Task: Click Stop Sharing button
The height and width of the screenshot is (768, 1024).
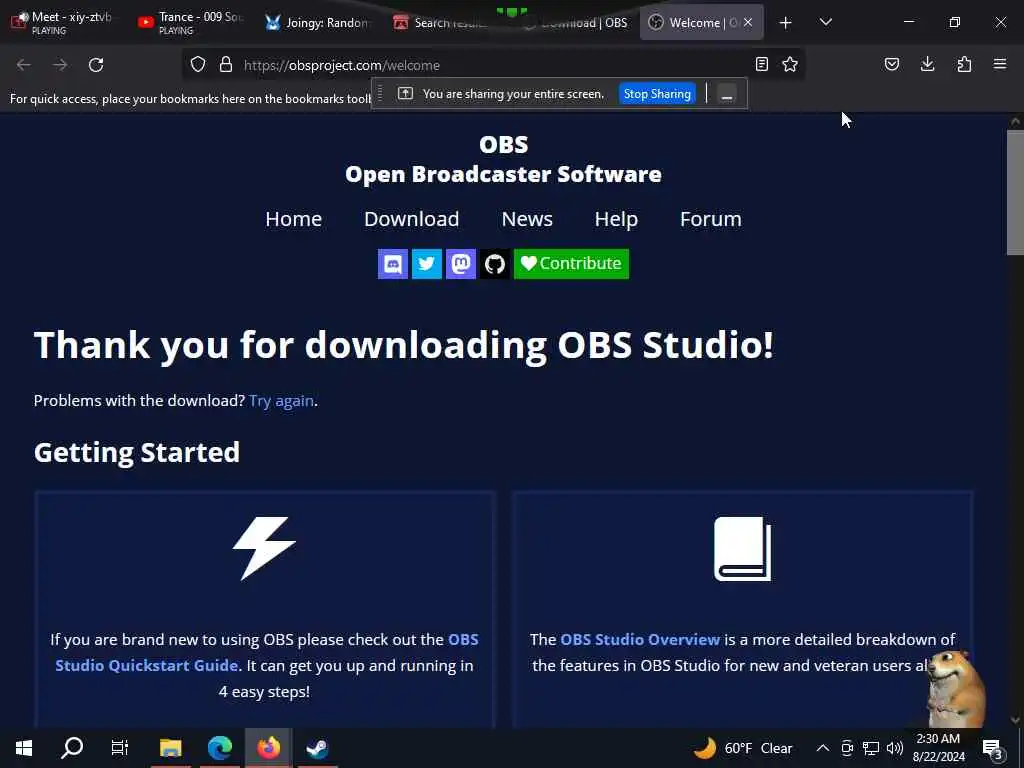Action: coord(657,94)
